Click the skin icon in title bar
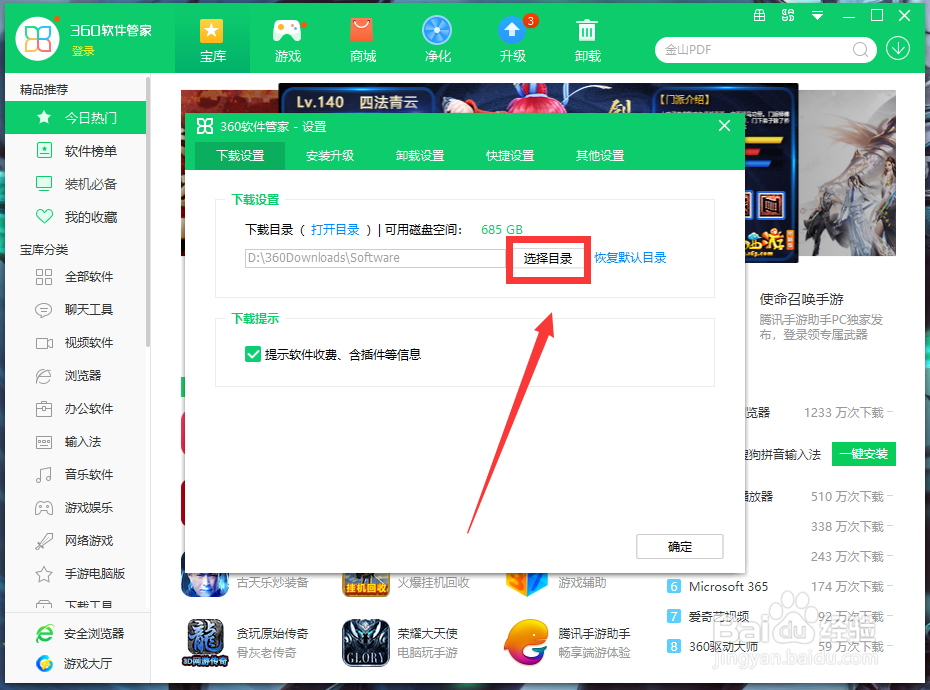The height and width of the screenshot is (690, 930). pos(788,15)
